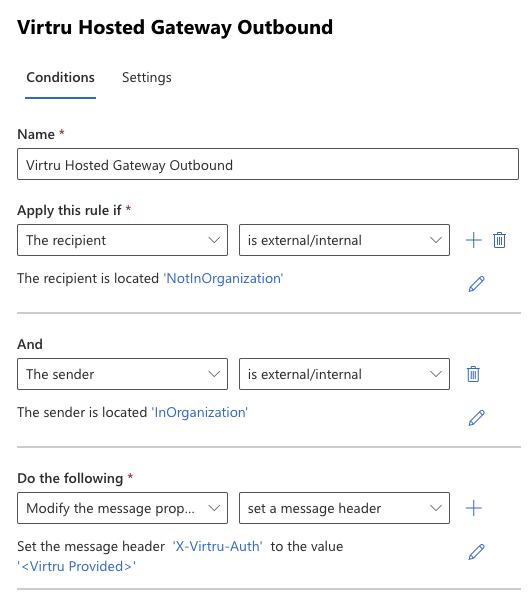This screenshot has width=531, height=592.
Task: Add a condition with the recipient plus icon
Action: (x=473, y=240)
